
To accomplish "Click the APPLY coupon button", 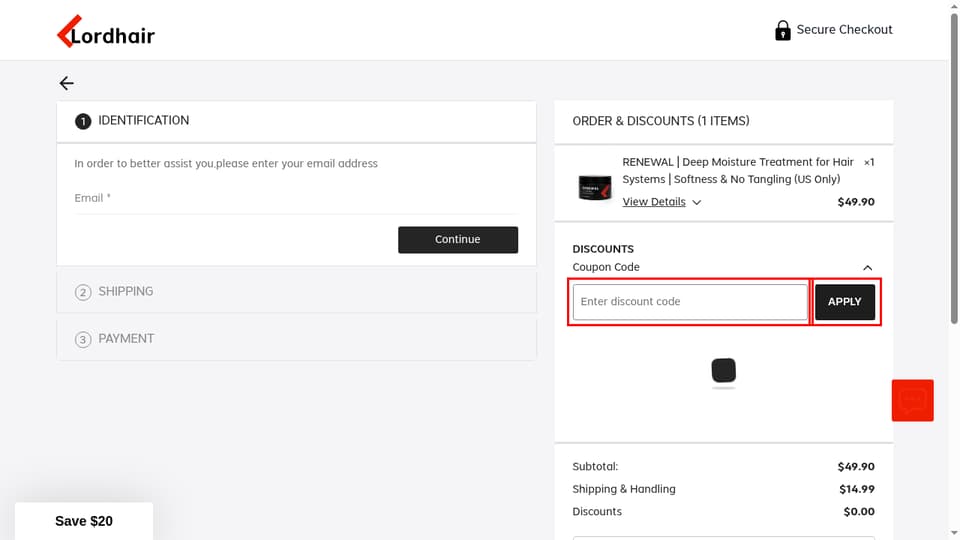I will click(x=845, y=302).
